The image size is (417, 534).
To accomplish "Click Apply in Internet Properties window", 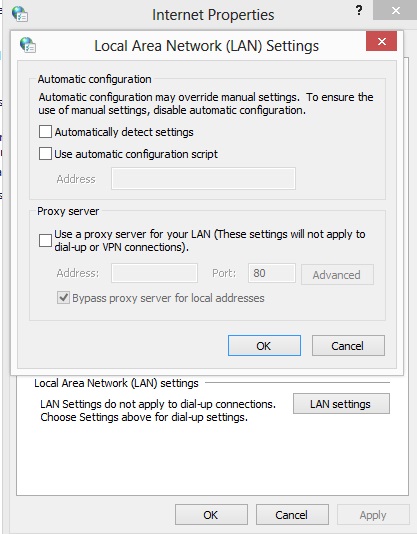I will (373, 515).
